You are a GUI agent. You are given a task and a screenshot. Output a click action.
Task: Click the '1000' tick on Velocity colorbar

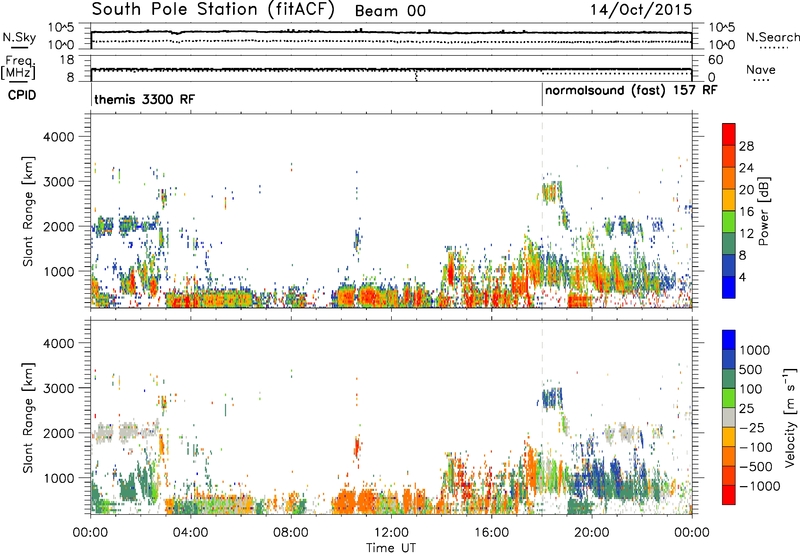[754, 350]
